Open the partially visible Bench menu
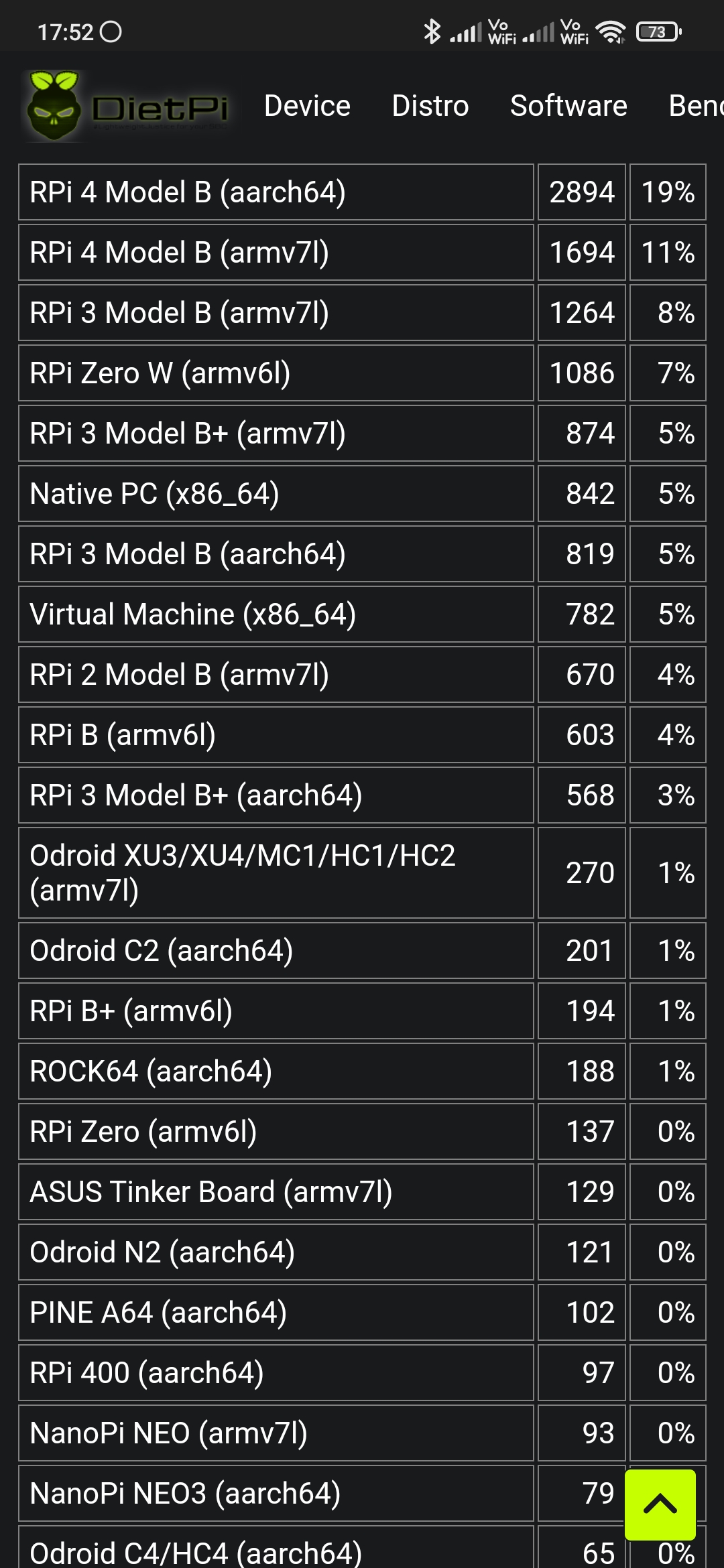The height and width of the screenshot is (1568, 724). pos(696,106)
